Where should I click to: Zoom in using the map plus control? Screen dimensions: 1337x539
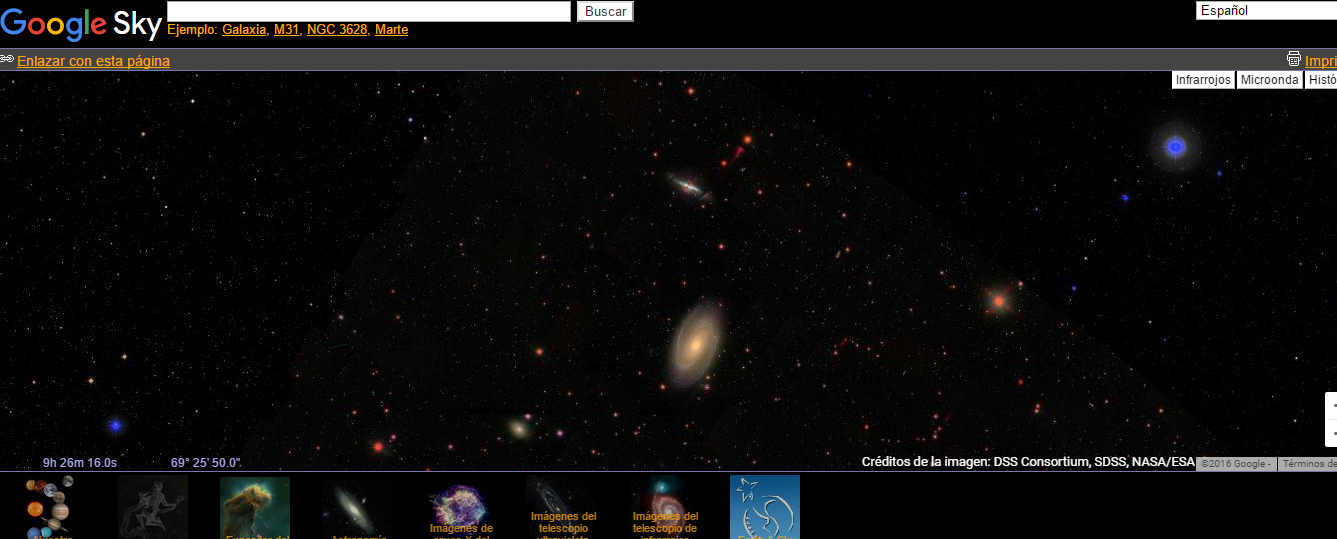coord(1332,407)
